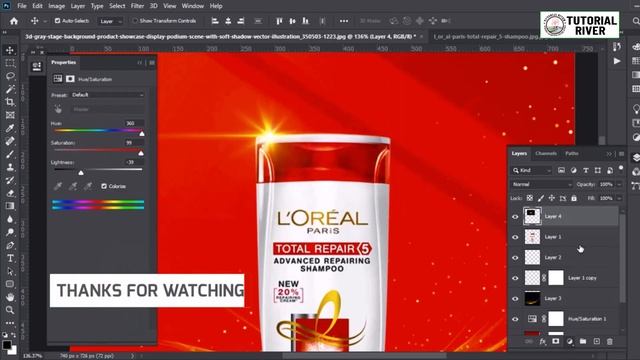640x360 pixels.
Task: Hide Layer 3 visibility eye
Action: (x=515, y=298)
